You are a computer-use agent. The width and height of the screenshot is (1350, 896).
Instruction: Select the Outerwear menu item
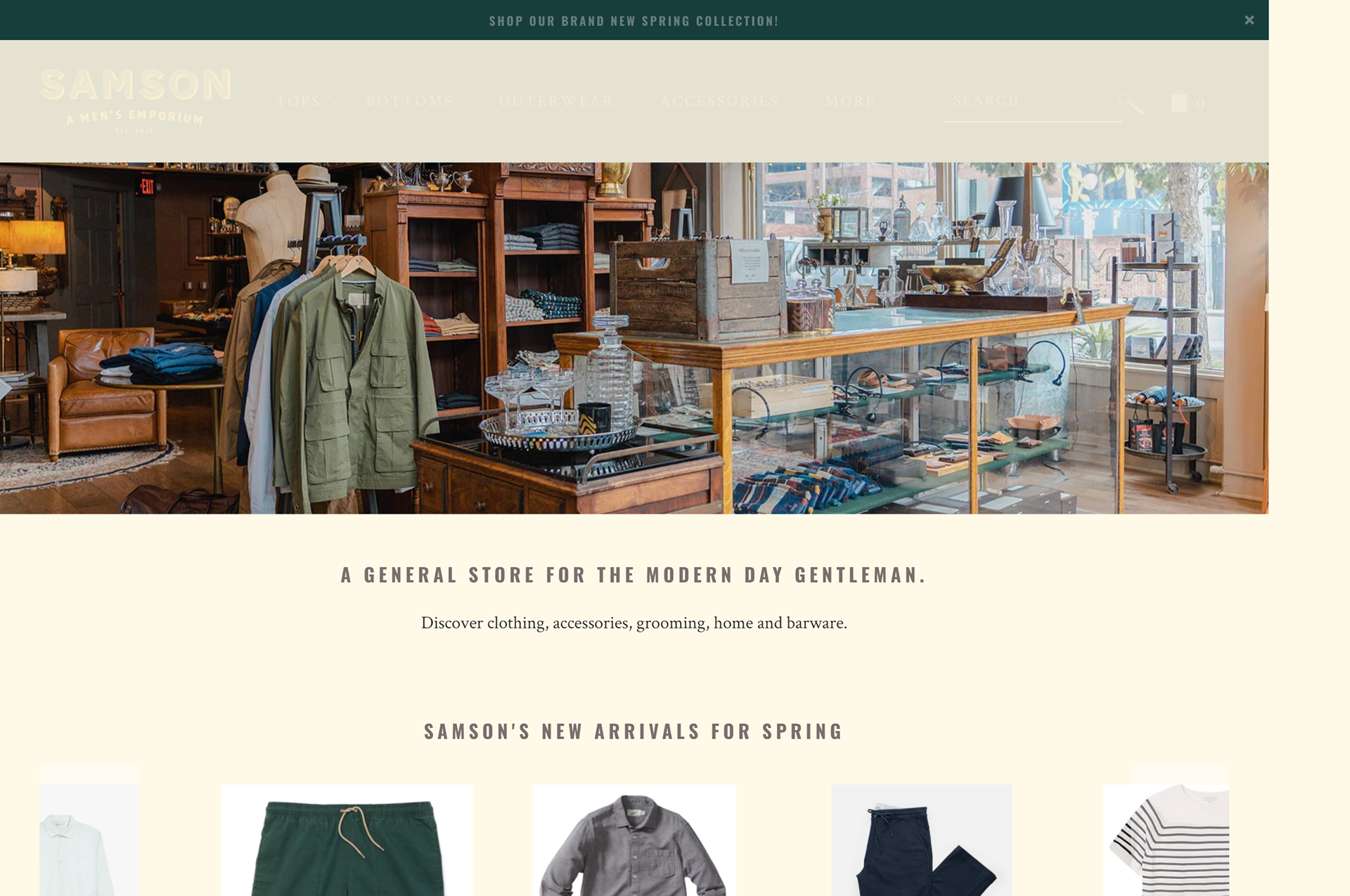pos(556,101)
